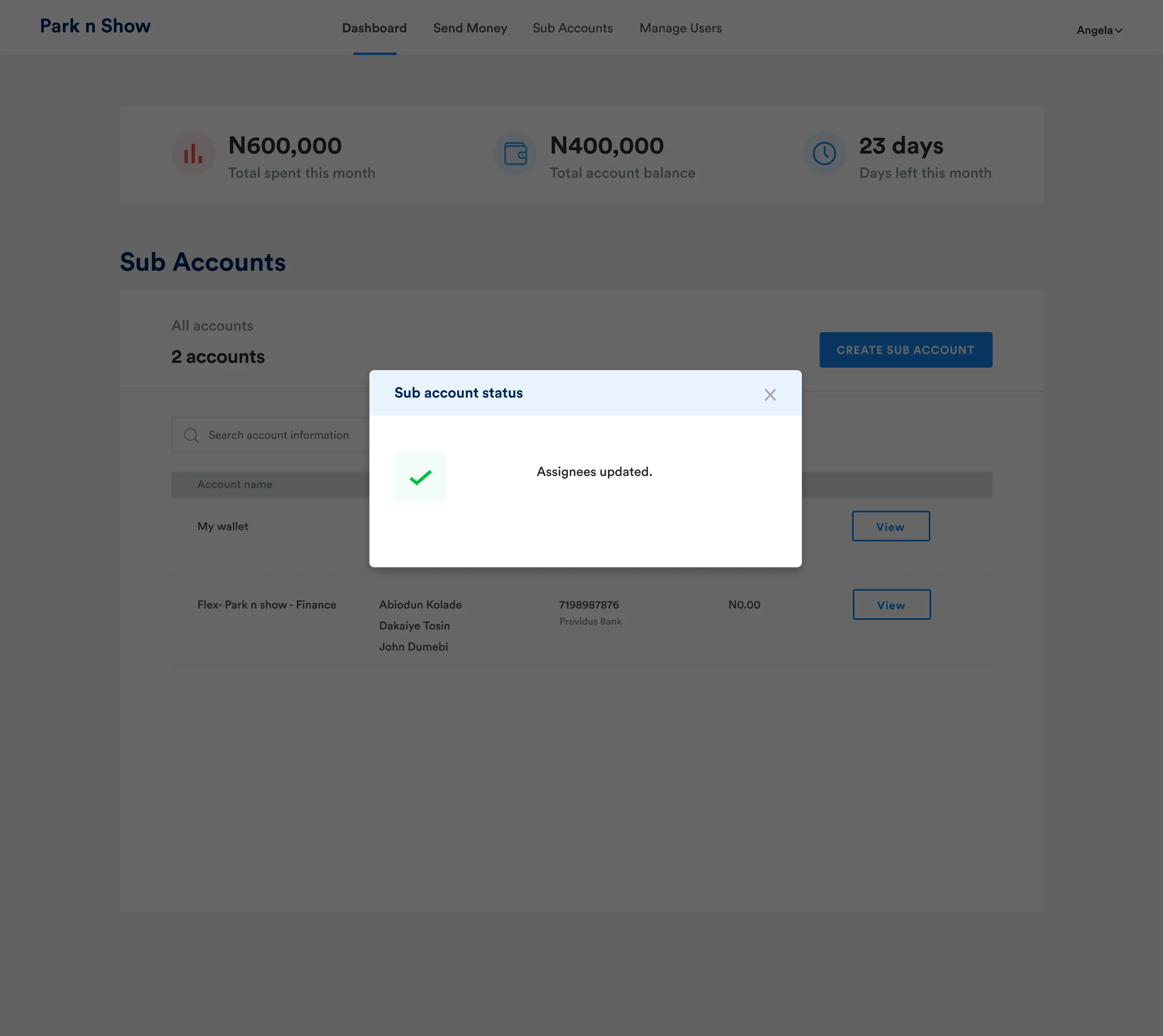Click assignee Abiodun Kolade
The image size is (1164, 1036).
tap(420, 604)
